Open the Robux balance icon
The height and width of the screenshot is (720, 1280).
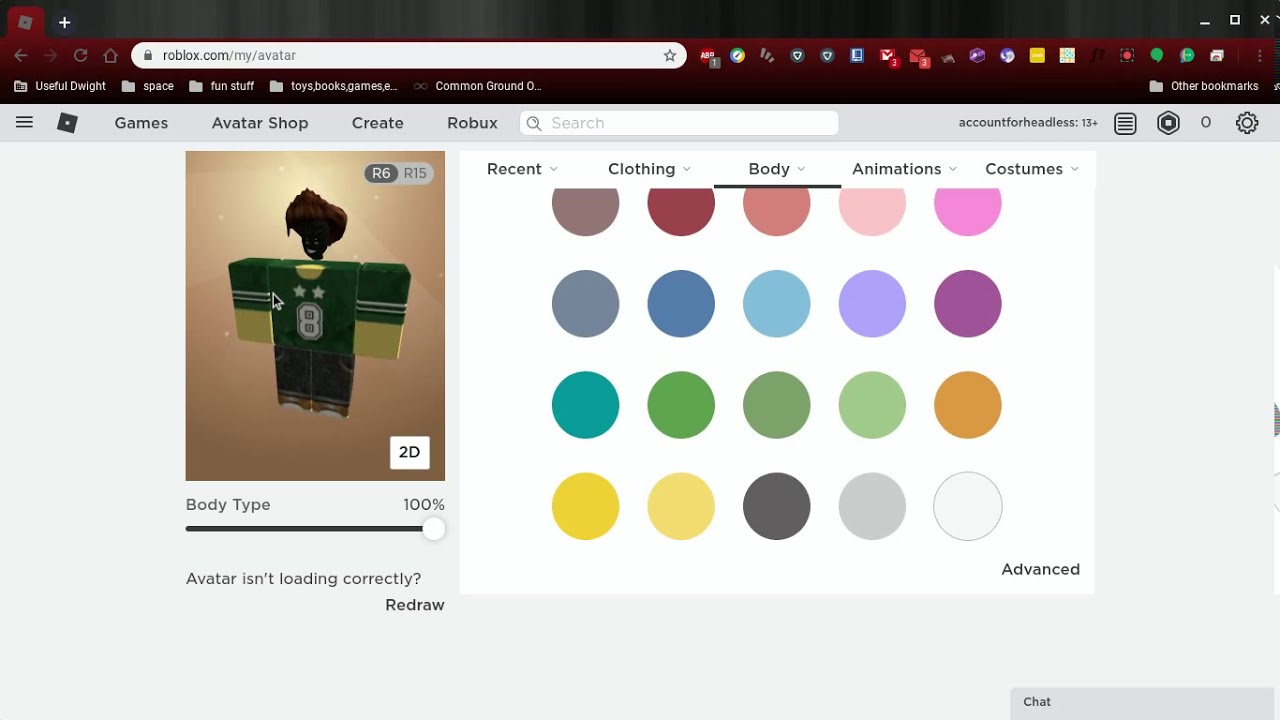click(x=1168, y=123)
